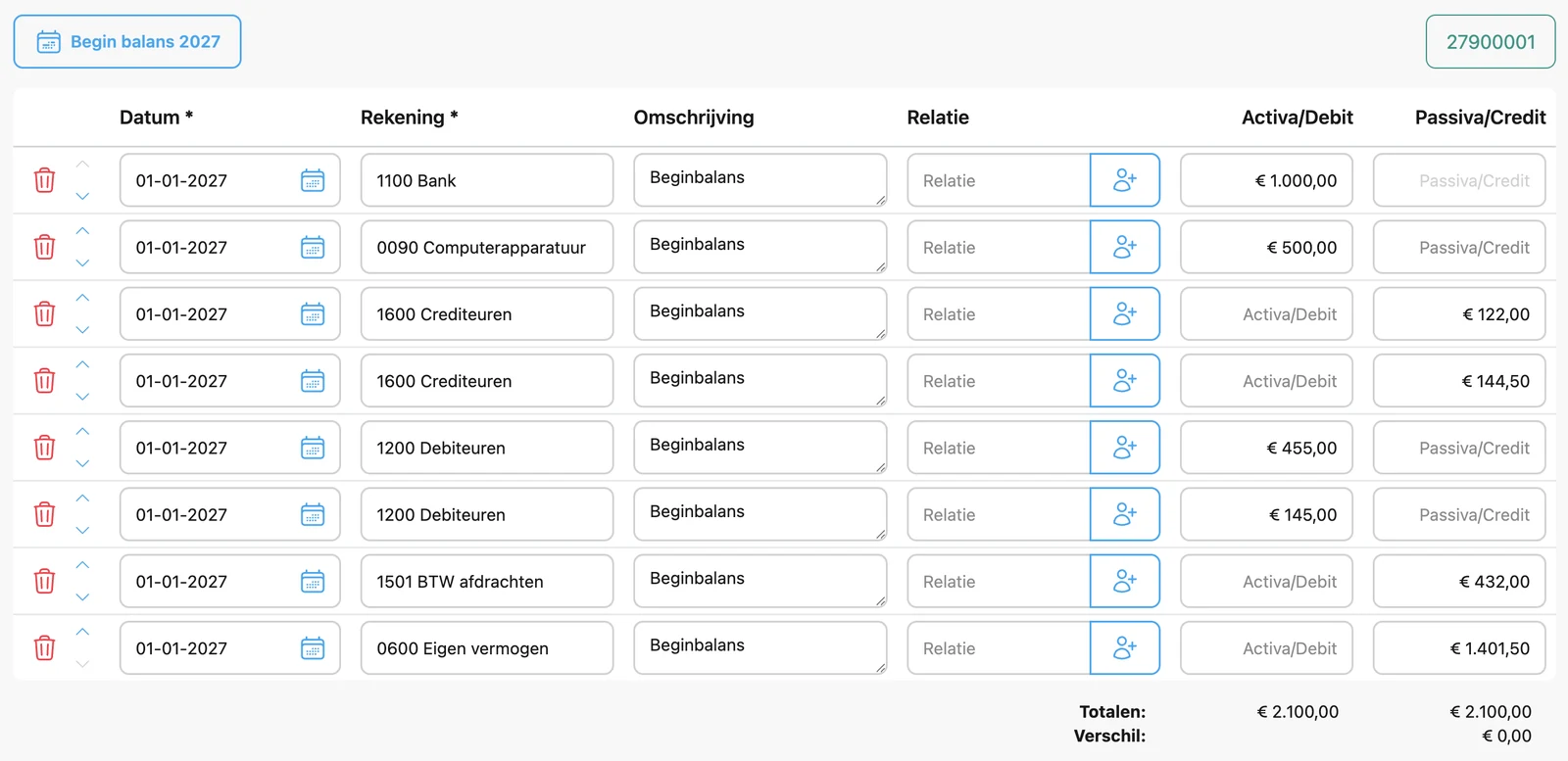Delete the 1501 BTW afdrachten row
1568x761 pixels.
[x=45, y=581]
